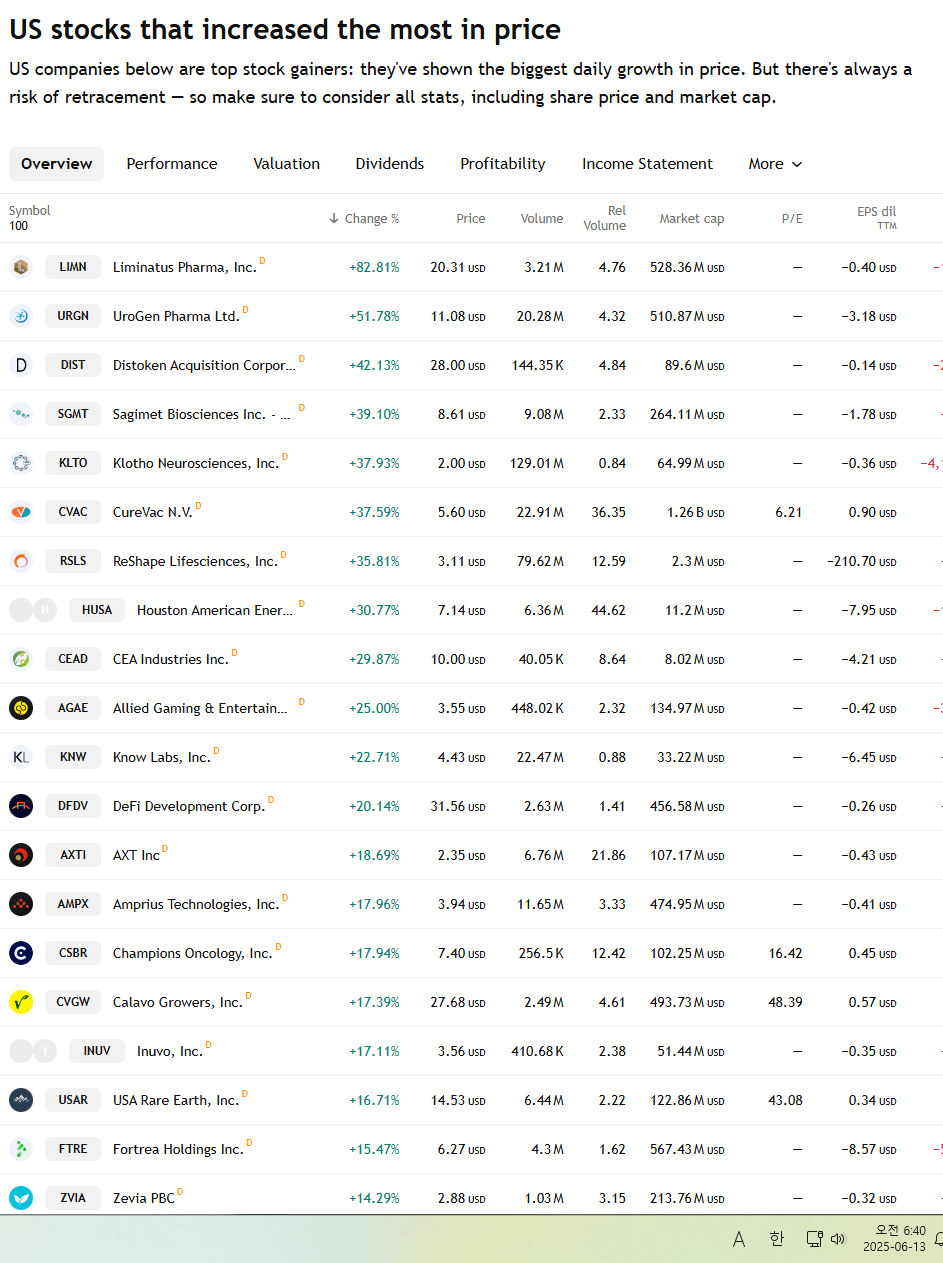Click the USAR ticker symbol button
The width and height of the screenshot is (943, 1263).
[73, 1100]
